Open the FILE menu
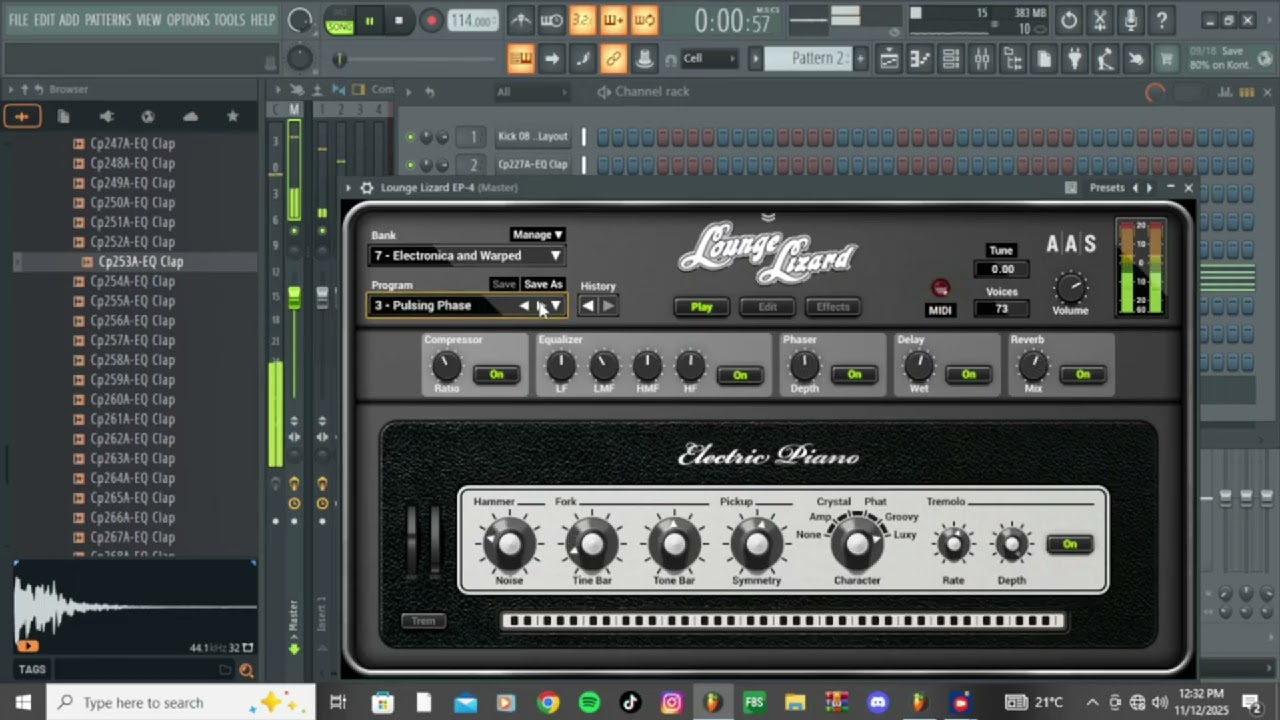The width and height of the screenshot is (1280, 720). (x=18, y=20)
